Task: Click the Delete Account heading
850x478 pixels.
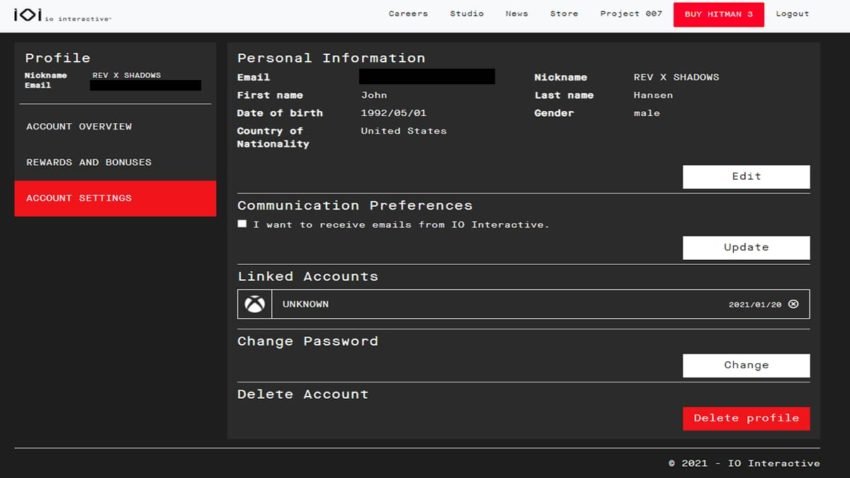Action: pos(302,395)
